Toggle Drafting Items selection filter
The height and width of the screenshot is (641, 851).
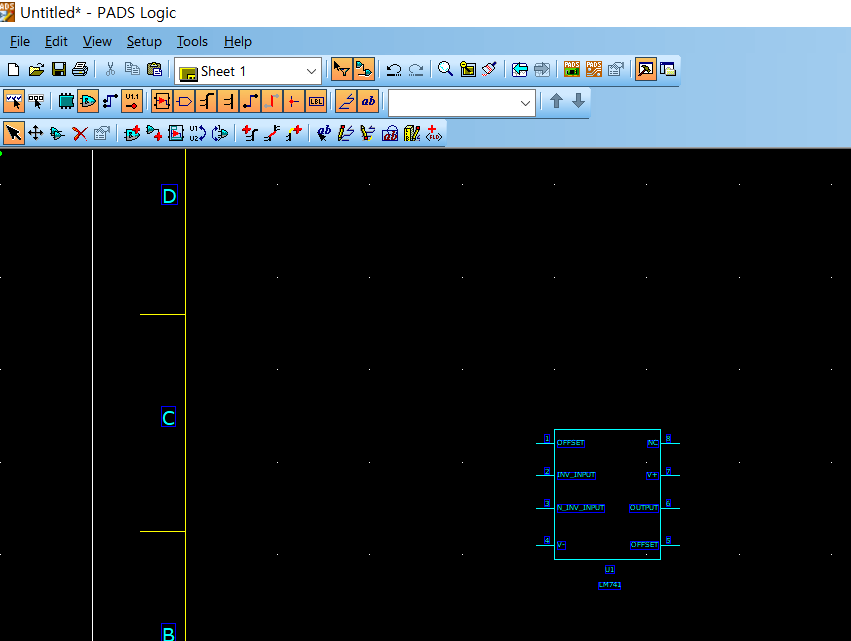[346, 101]
